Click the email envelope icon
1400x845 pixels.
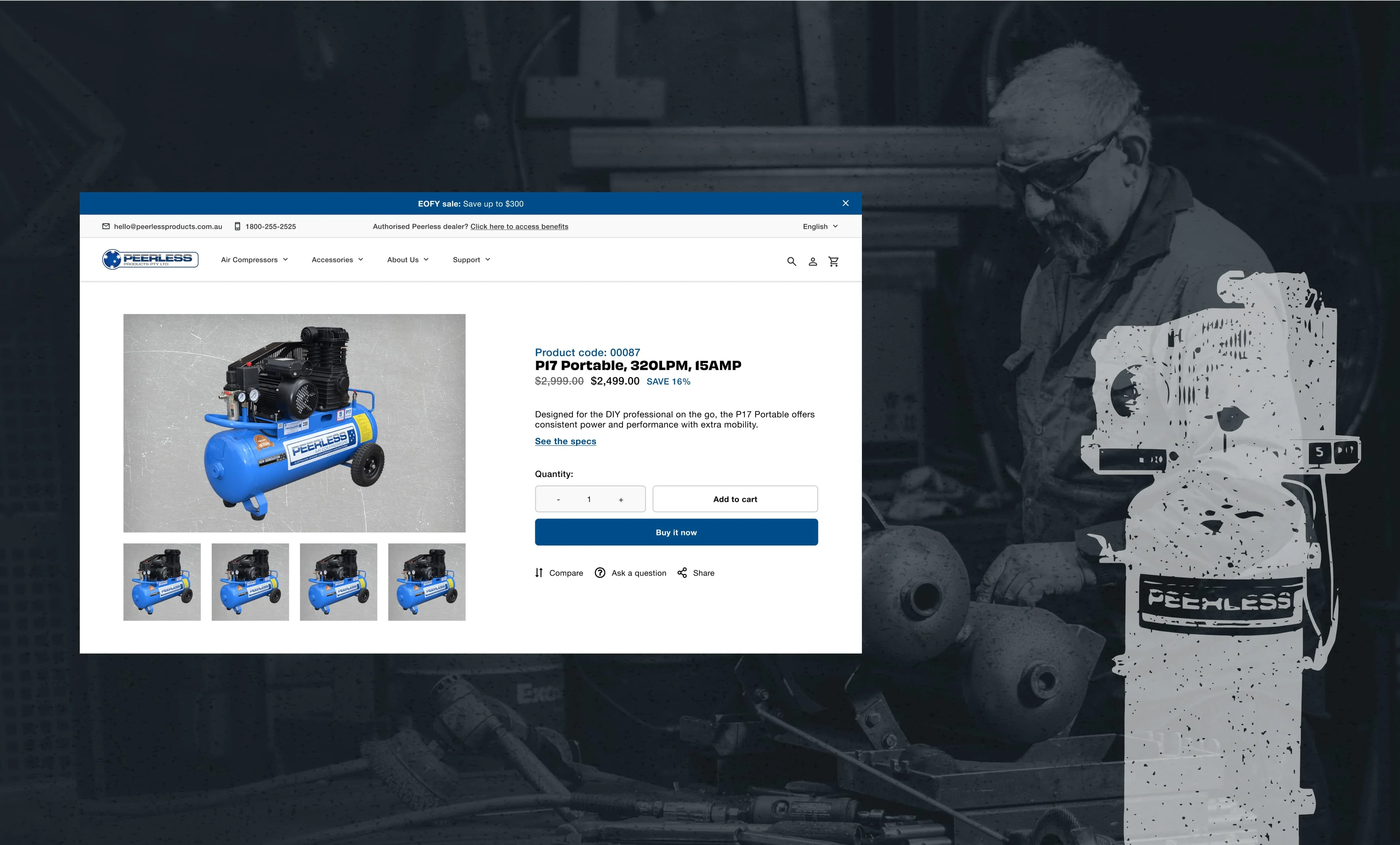click(106, 226)
